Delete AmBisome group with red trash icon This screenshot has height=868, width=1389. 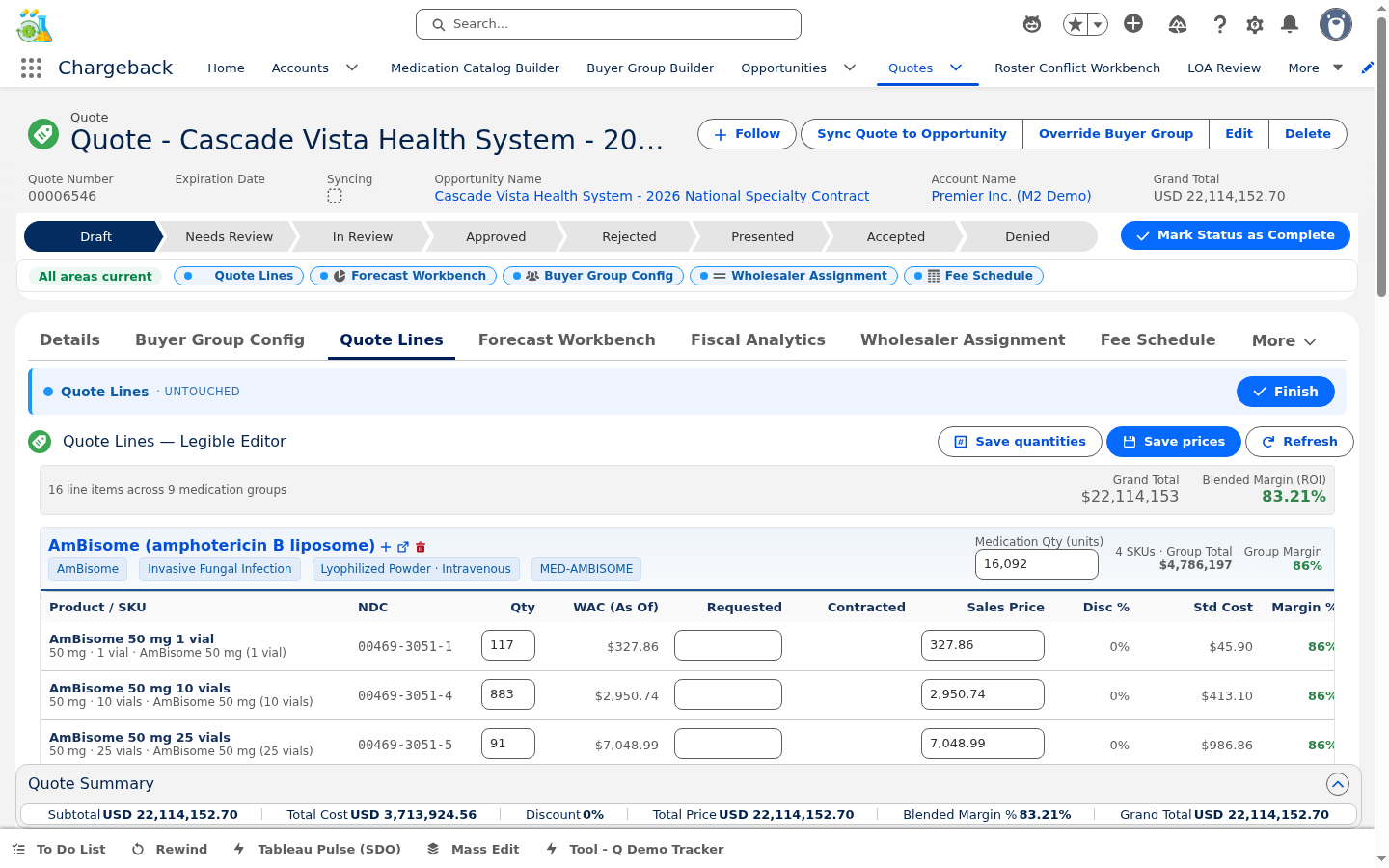tap(421, 547)
